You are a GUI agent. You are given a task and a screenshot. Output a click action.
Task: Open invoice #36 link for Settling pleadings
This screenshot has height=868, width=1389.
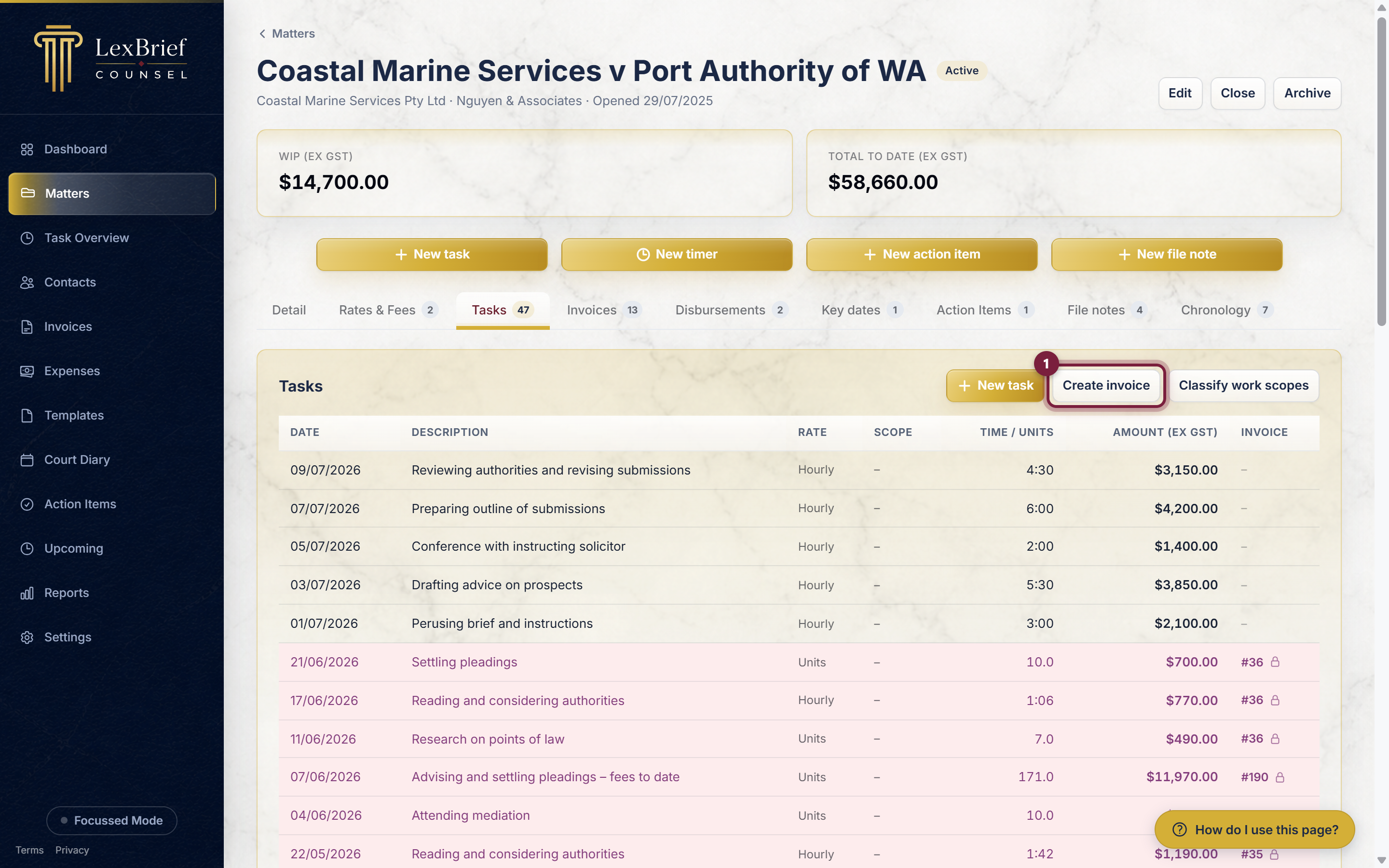[x=1252, y=662]
